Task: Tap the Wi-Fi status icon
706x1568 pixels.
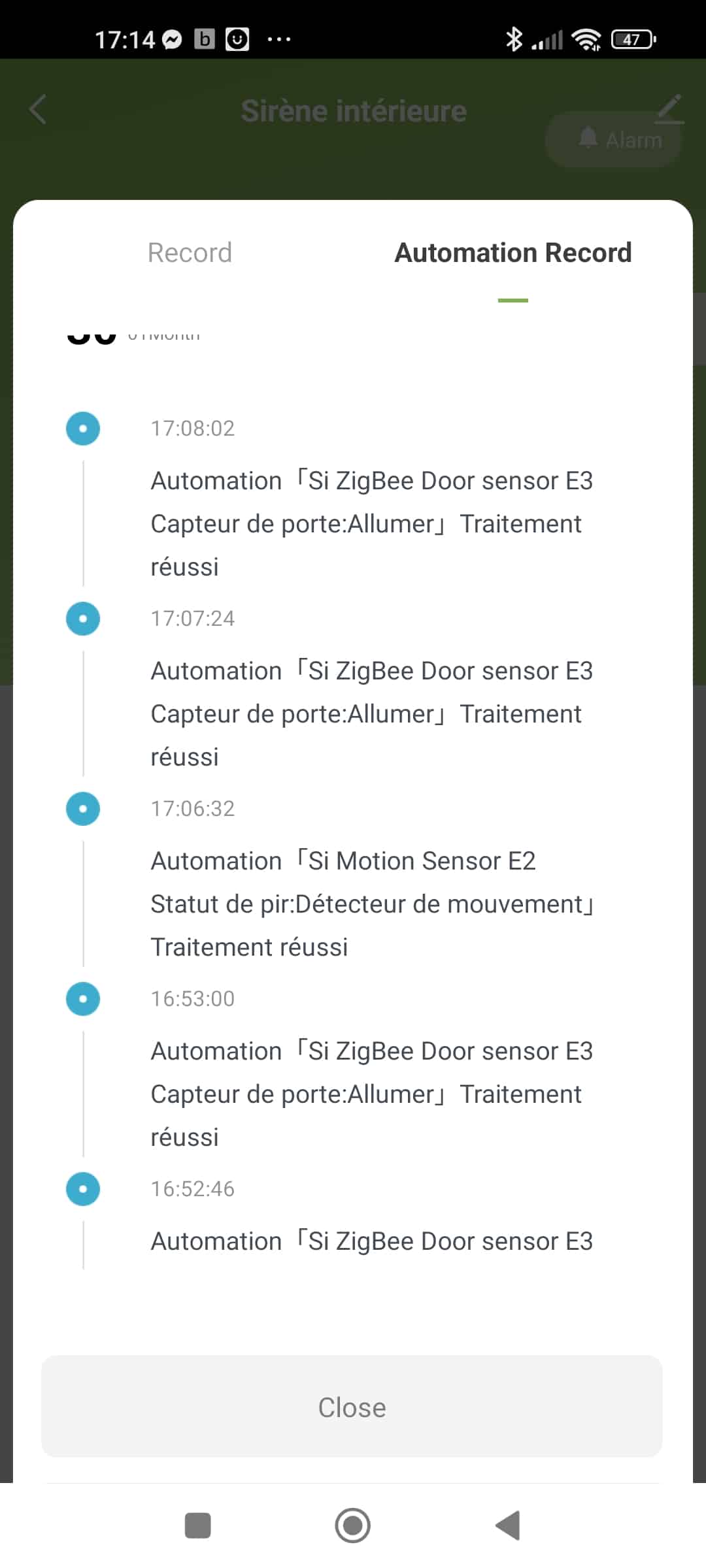Action: click(x=586, y=40)
